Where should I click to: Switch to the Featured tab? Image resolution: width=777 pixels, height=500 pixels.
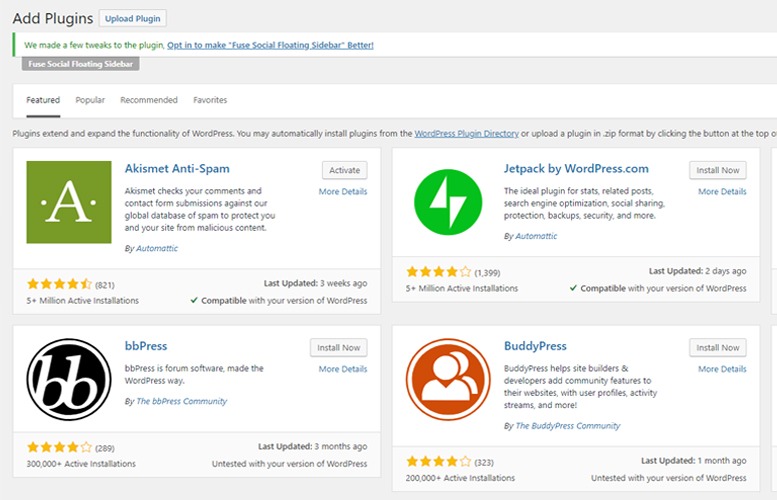pyautogui.click(x=43, y=100)
